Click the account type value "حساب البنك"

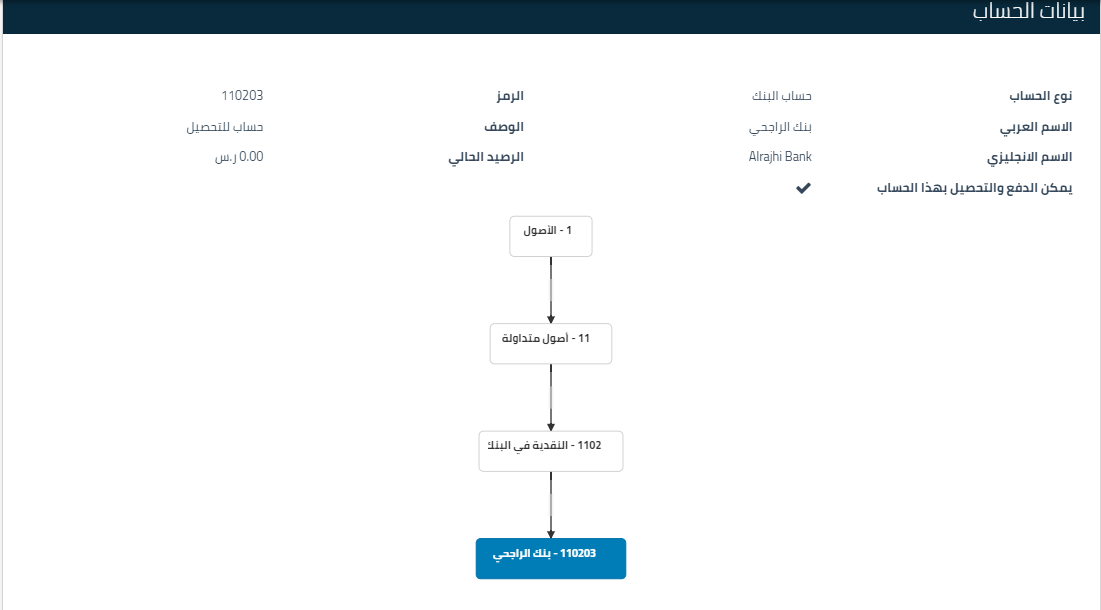click(784, 95)
